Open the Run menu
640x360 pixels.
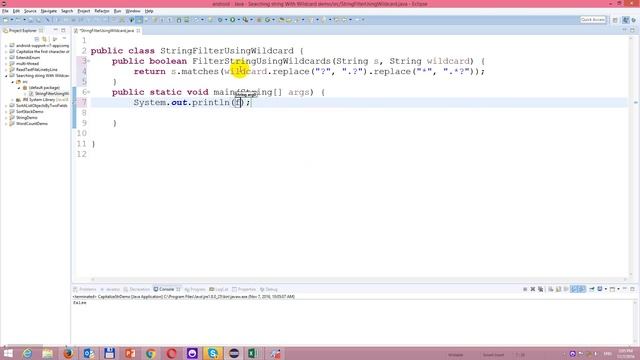pyautogui.click(x=117, y=11)
